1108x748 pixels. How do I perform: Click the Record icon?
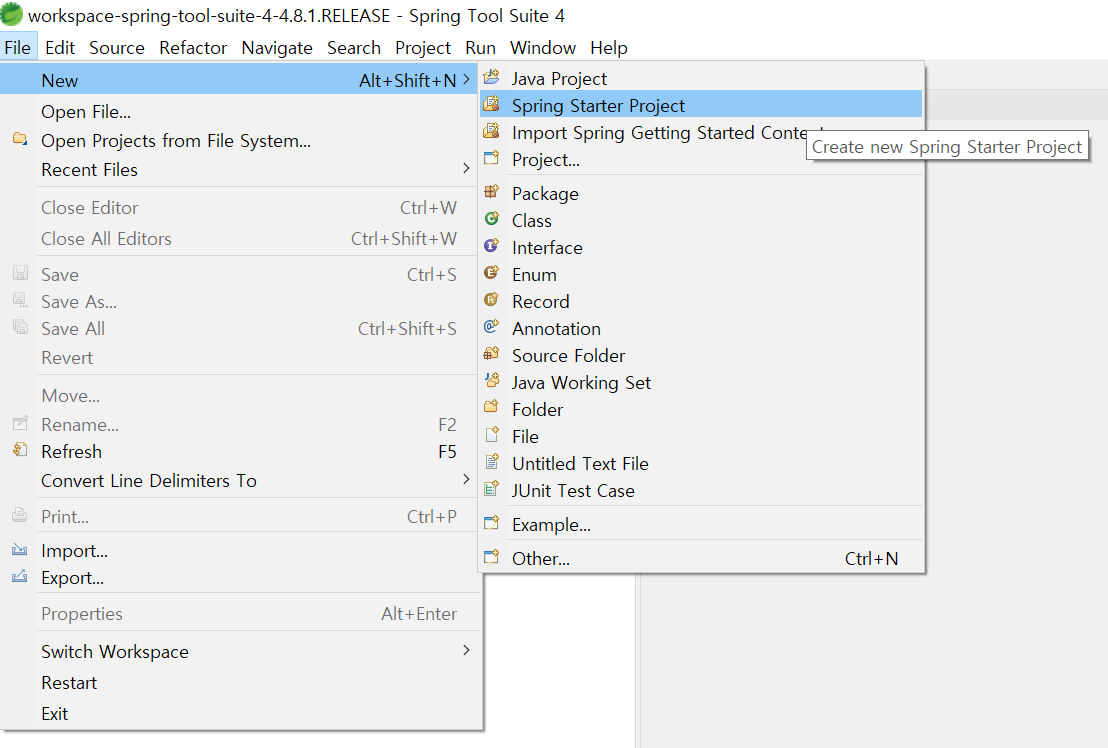pos(492,300)
